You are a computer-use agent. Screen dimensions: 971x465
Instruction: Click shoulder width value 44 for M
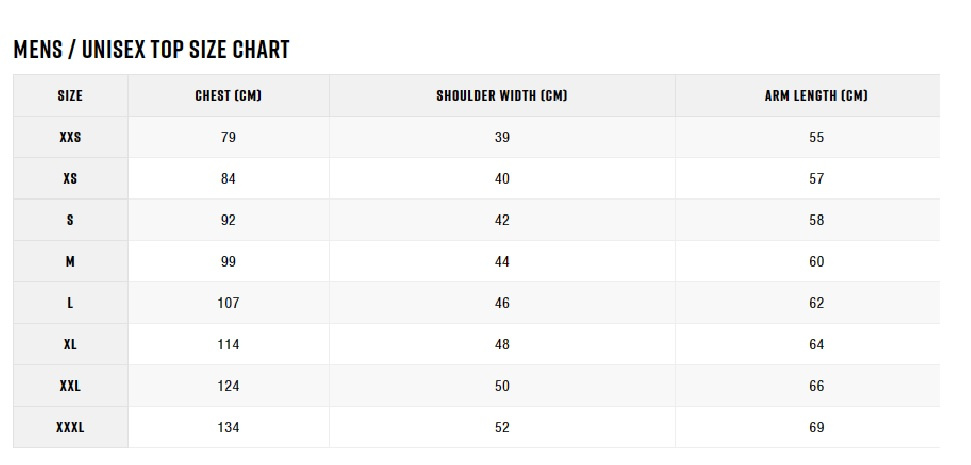502,261
